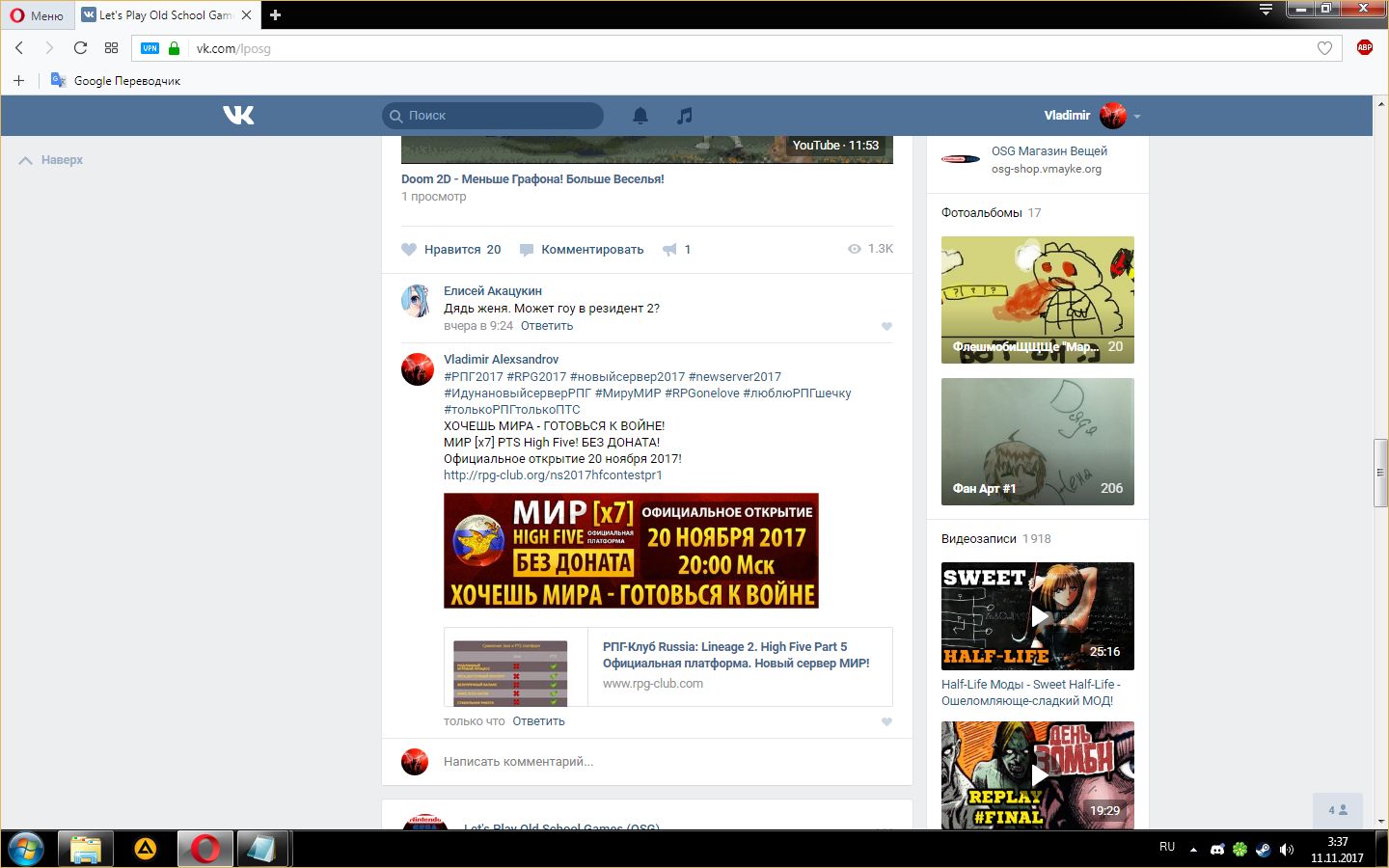1389x868 pixels.
Task: Click the #newserver2017 hashtag
Action: coord(734,376)
